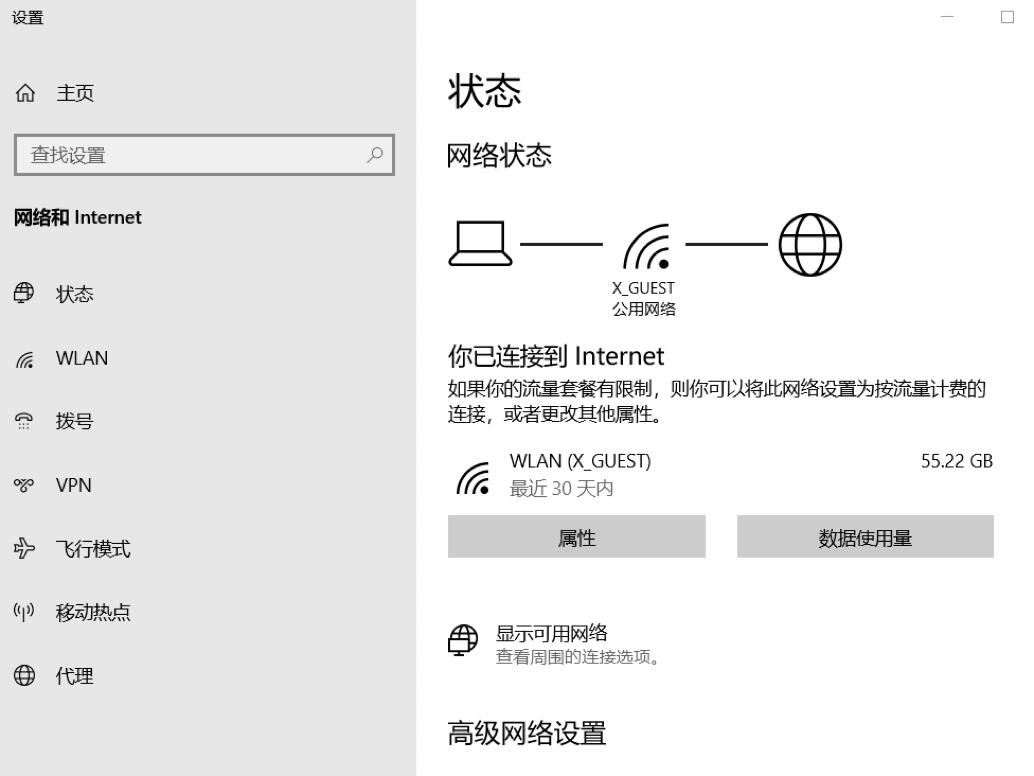Click the globe icon beside 显示可用网络

tap(463, 641)
